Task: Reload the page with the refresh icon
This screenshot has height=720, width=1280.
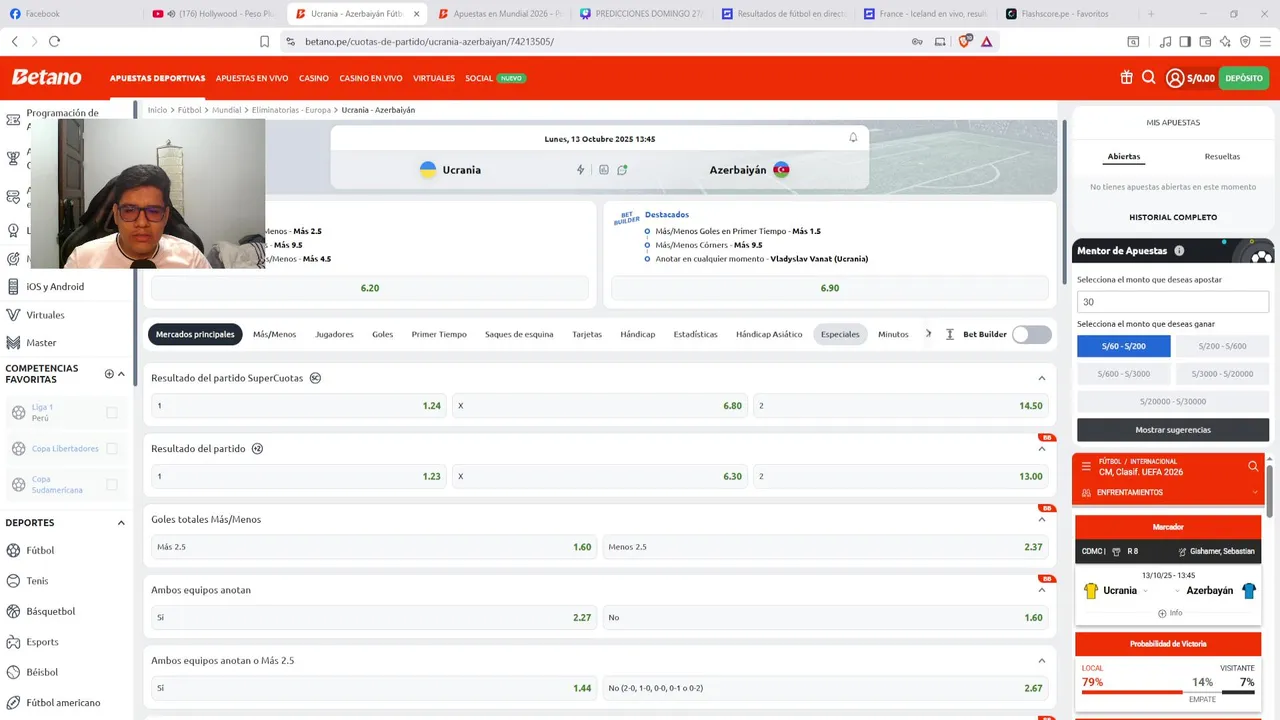Action: coord(54,41)
